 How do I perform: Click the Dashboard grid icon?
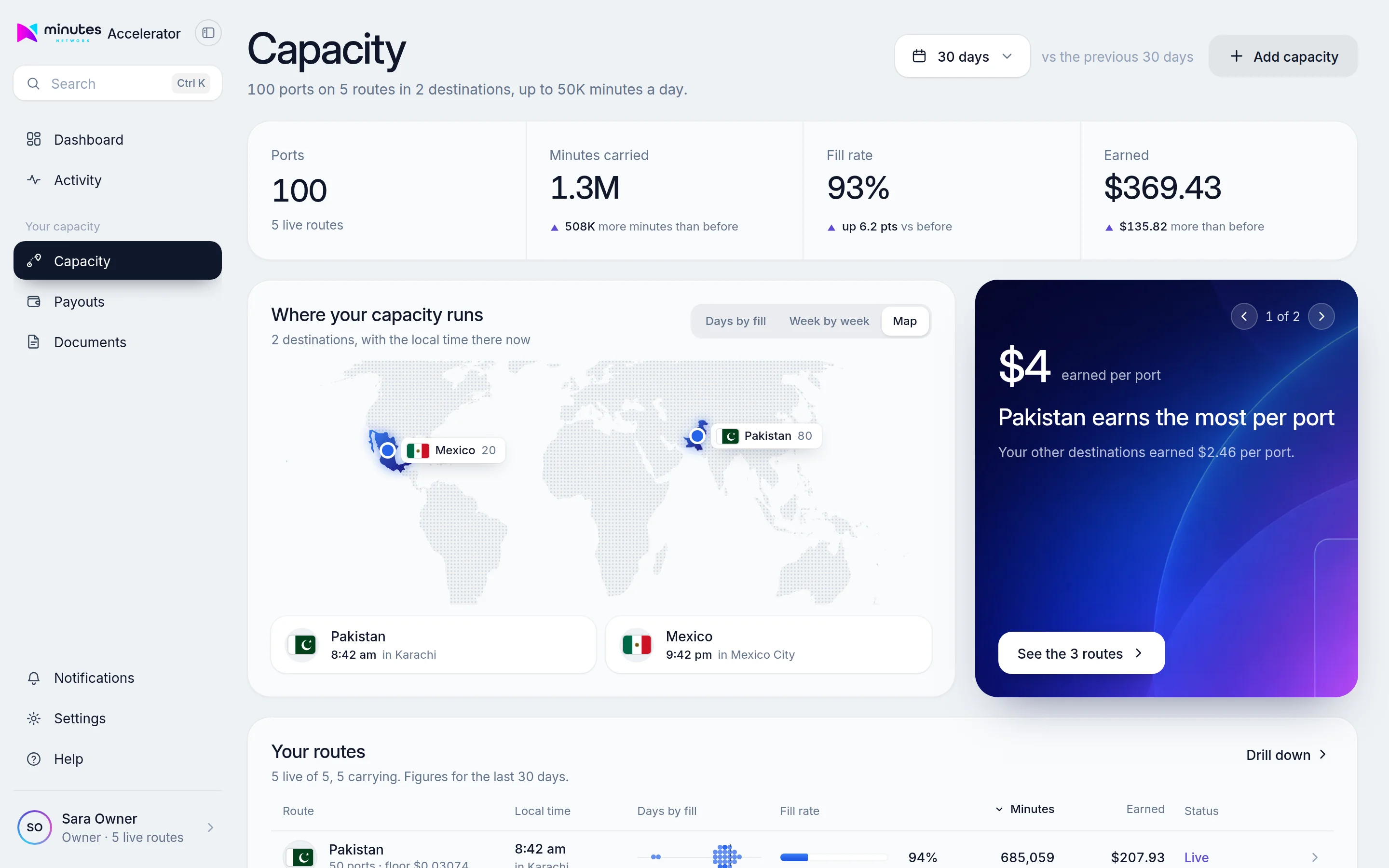(x=34, y=139)
